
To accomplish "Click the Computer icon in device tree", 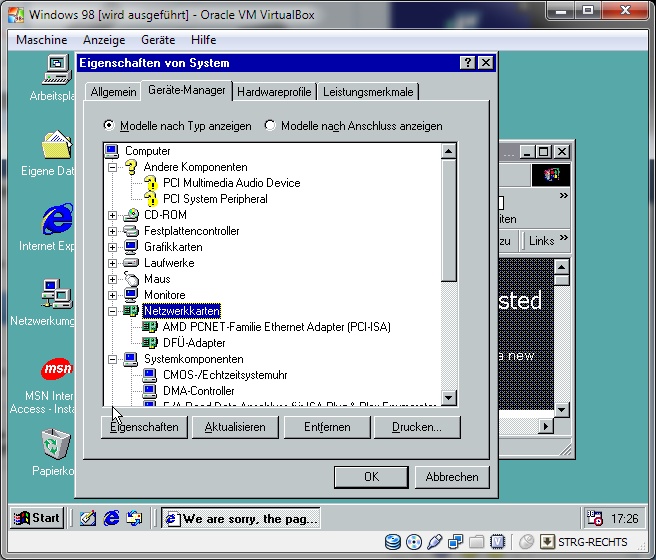I will (112, 151).
